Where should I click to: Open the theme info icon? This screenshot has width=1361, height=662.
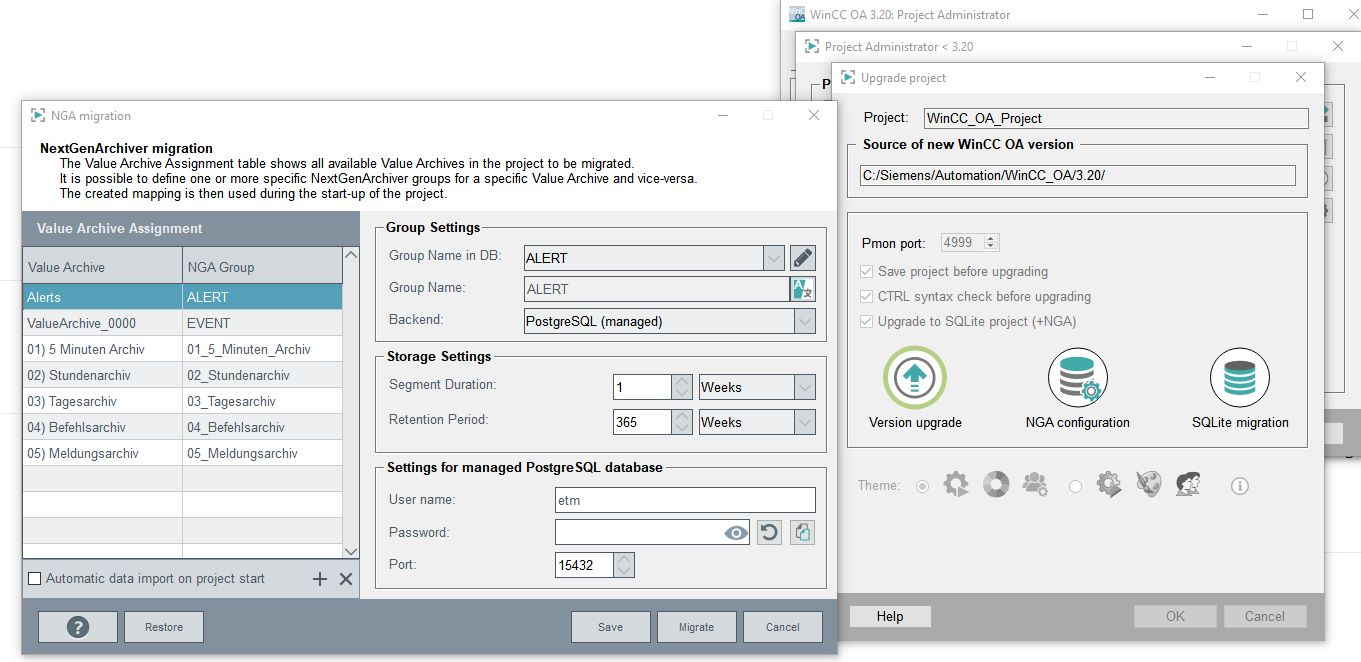1240,486
